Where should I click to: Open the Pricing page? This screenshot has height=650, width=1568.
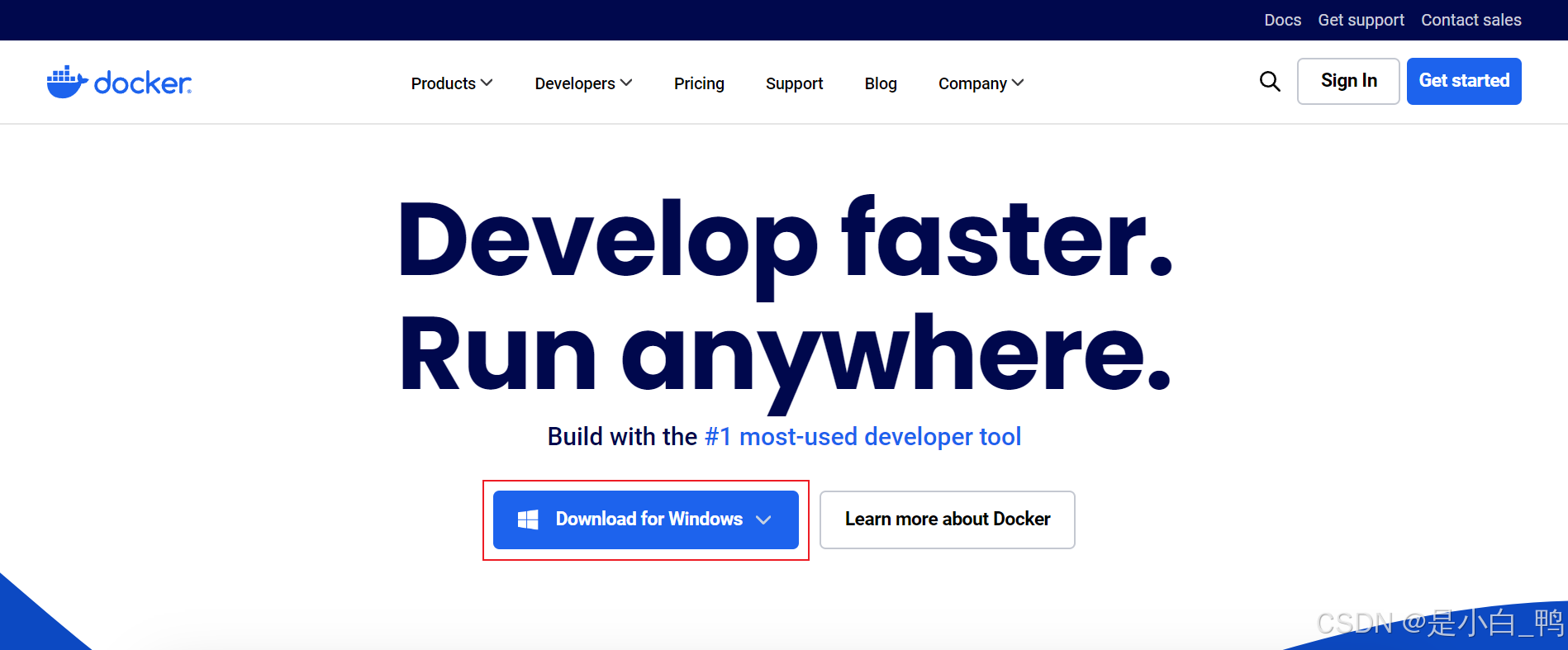click(699, 83)
